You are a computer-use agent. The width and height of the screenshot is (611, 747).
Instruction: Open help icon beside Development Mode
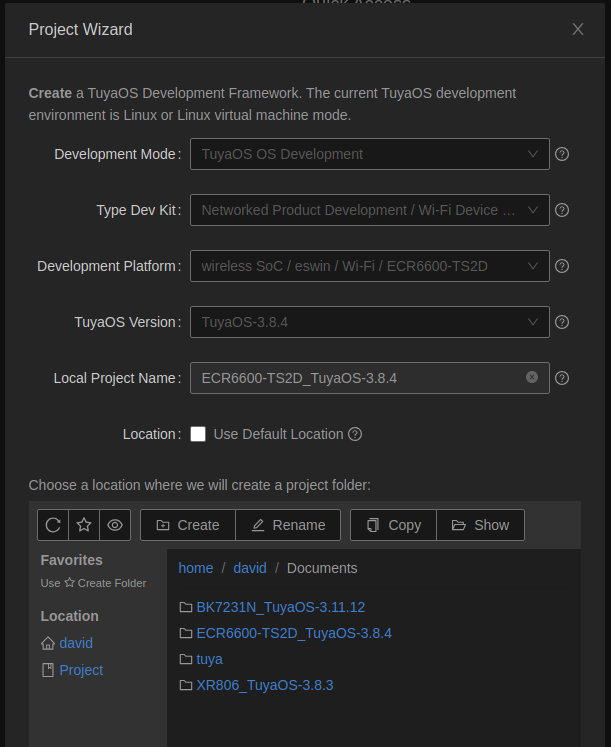562,154
